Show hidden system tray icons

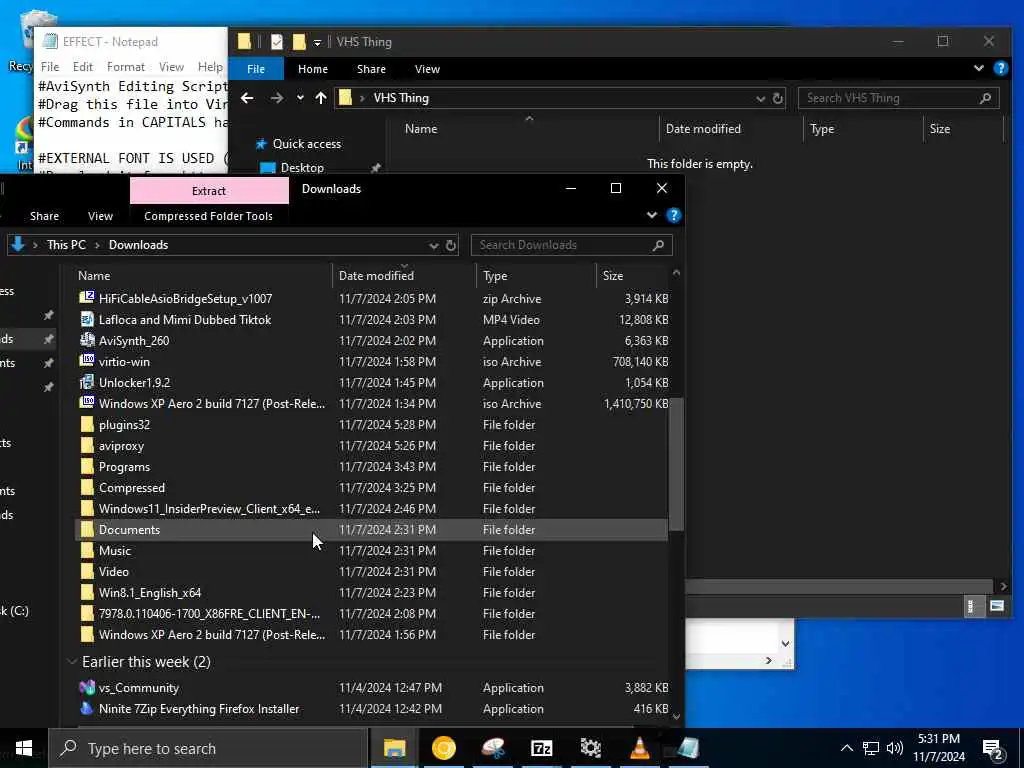pos(846,748)
